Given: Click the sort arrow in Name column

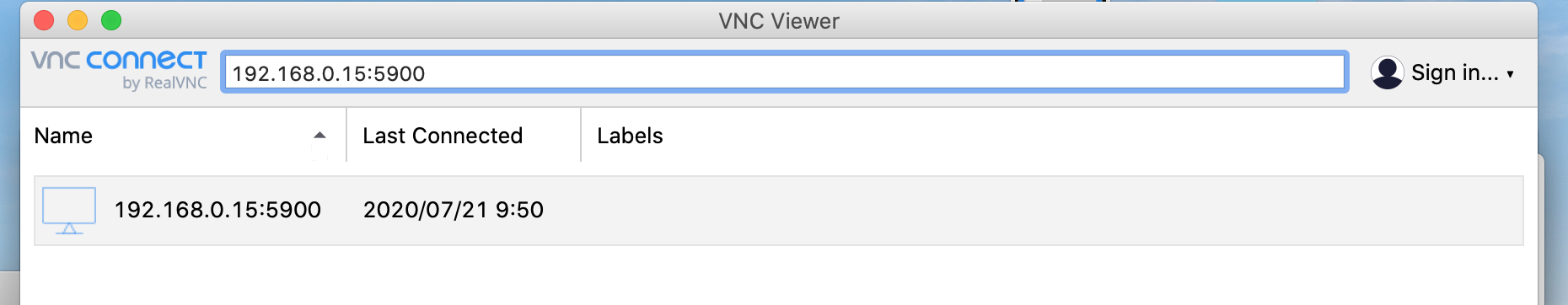Looking at the screenshot, I should tap(320, 135).
